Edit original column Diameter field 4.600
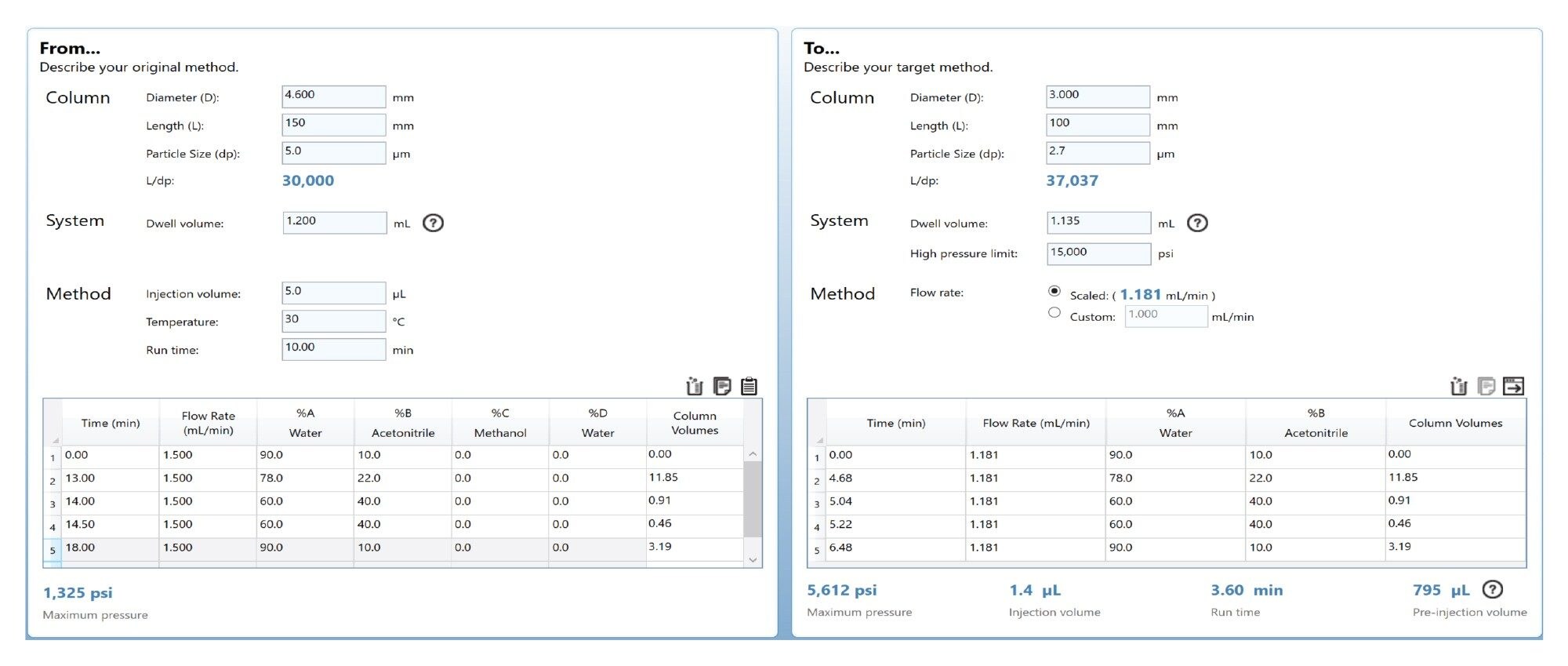Screen dimensions: 1568x666 coord(334,96)
